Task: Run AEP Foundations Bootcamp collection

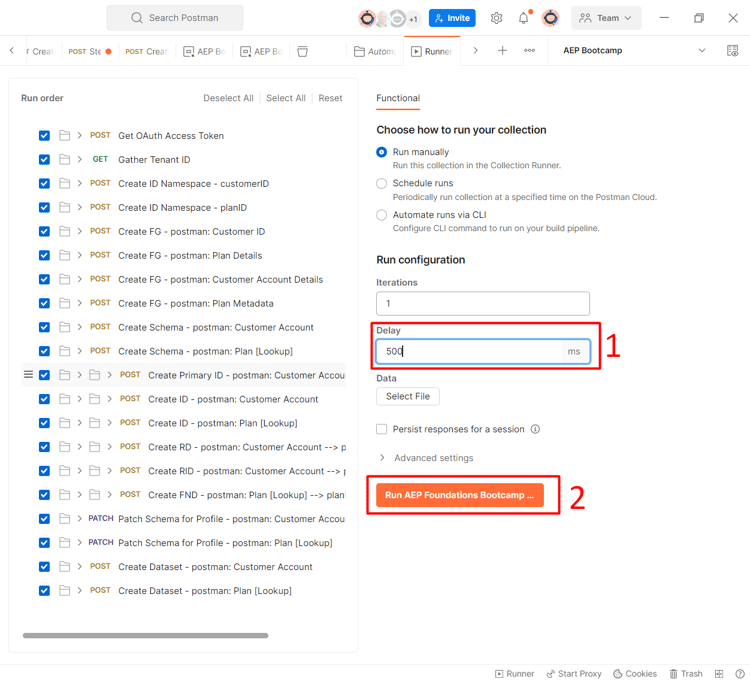Action: pos(460,495)
